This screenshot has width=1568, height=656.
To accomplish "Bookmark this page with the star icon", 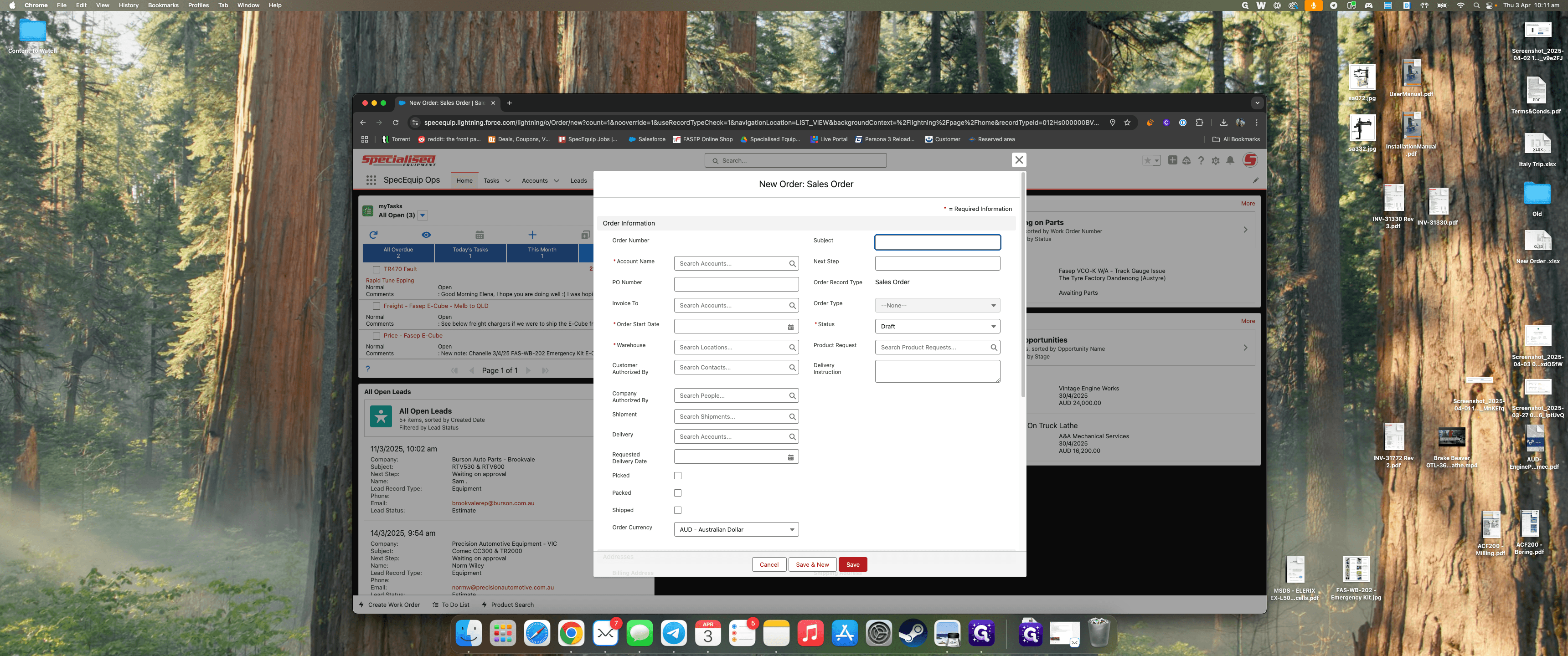I will click(x=1127, y=122).
